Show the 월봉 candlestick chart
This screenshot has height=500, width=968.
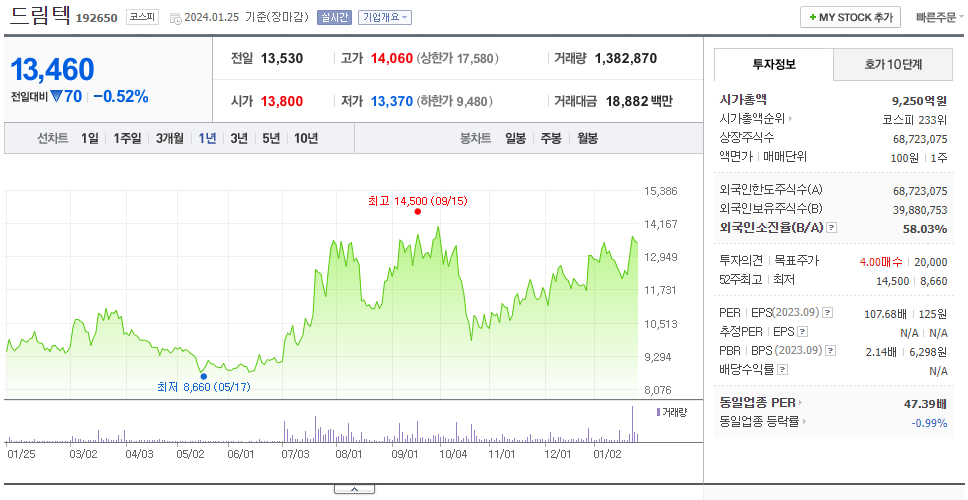(587, 138)
